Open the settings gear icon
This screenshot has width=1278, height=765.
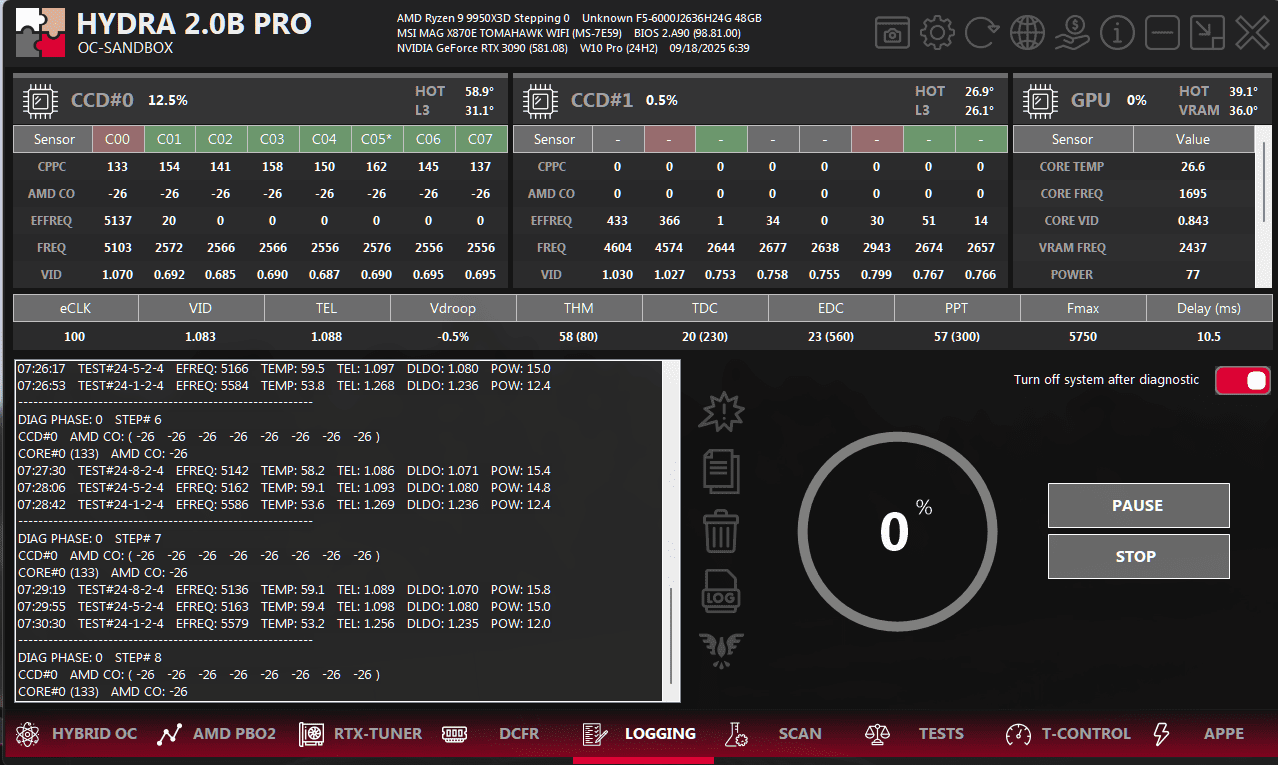click(937, 33)
